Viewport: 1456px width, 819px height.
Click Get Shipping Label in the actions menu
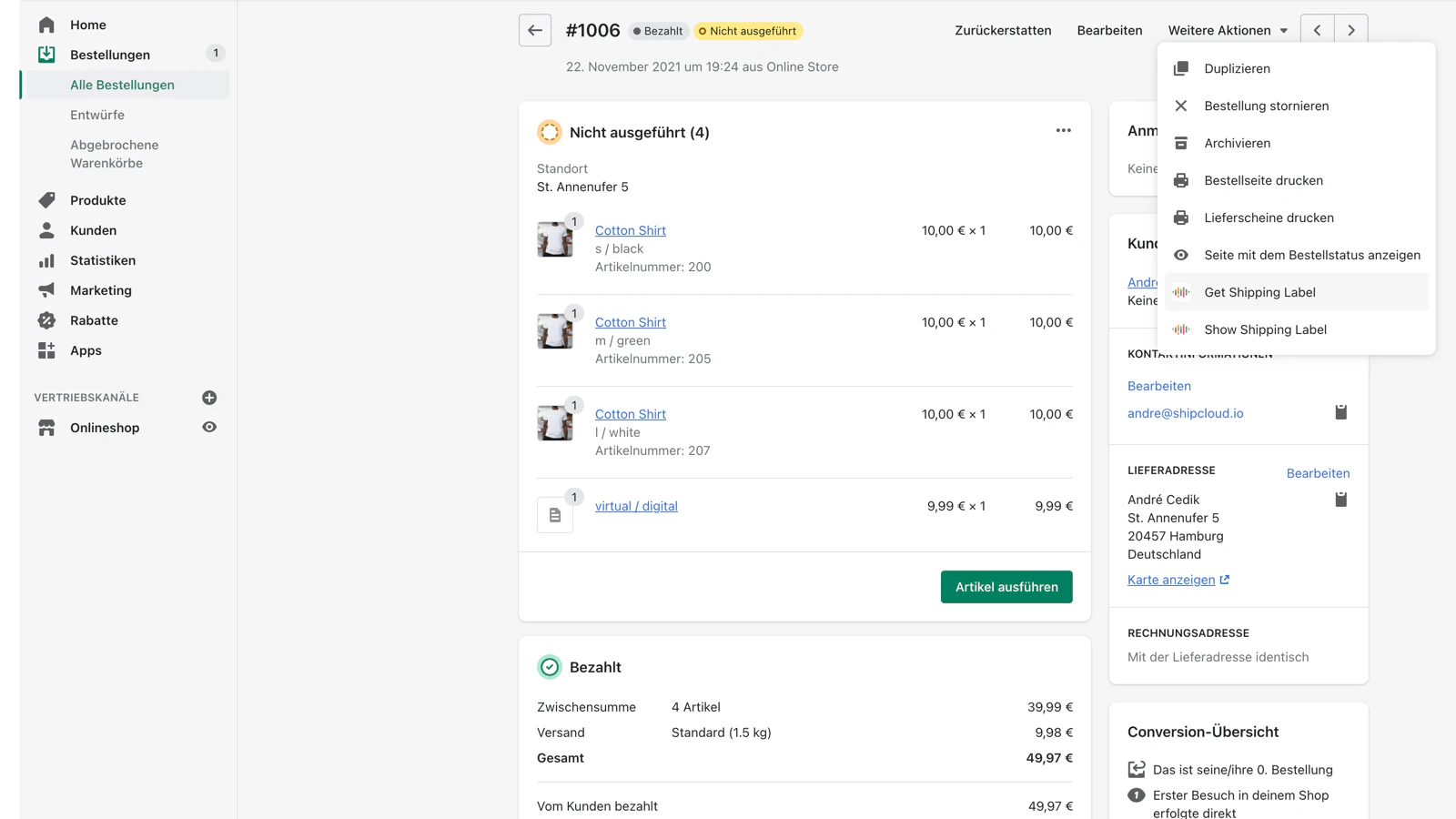pos(1259,292)
